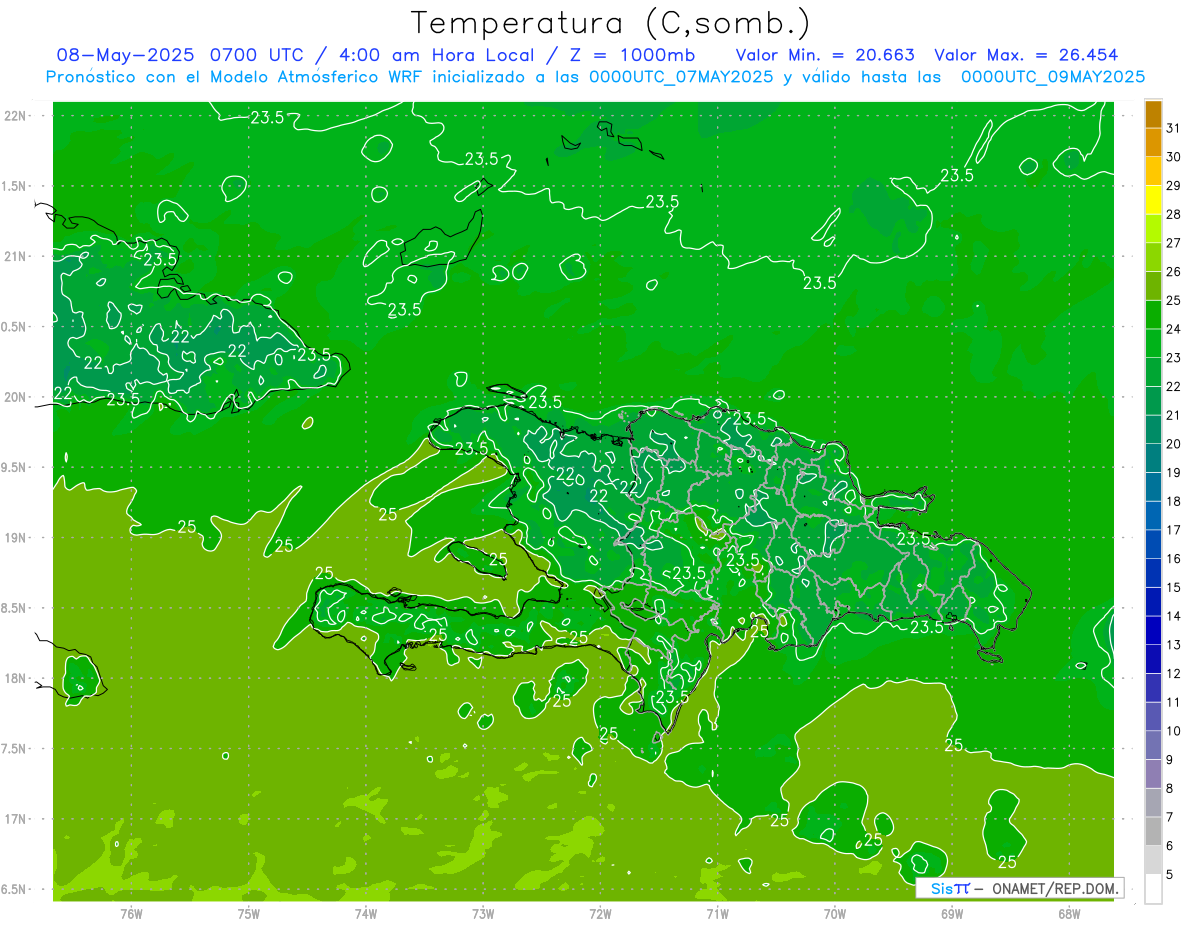Click the color scale value "5"
The image size is (1200, 927).
[1169, 875]
